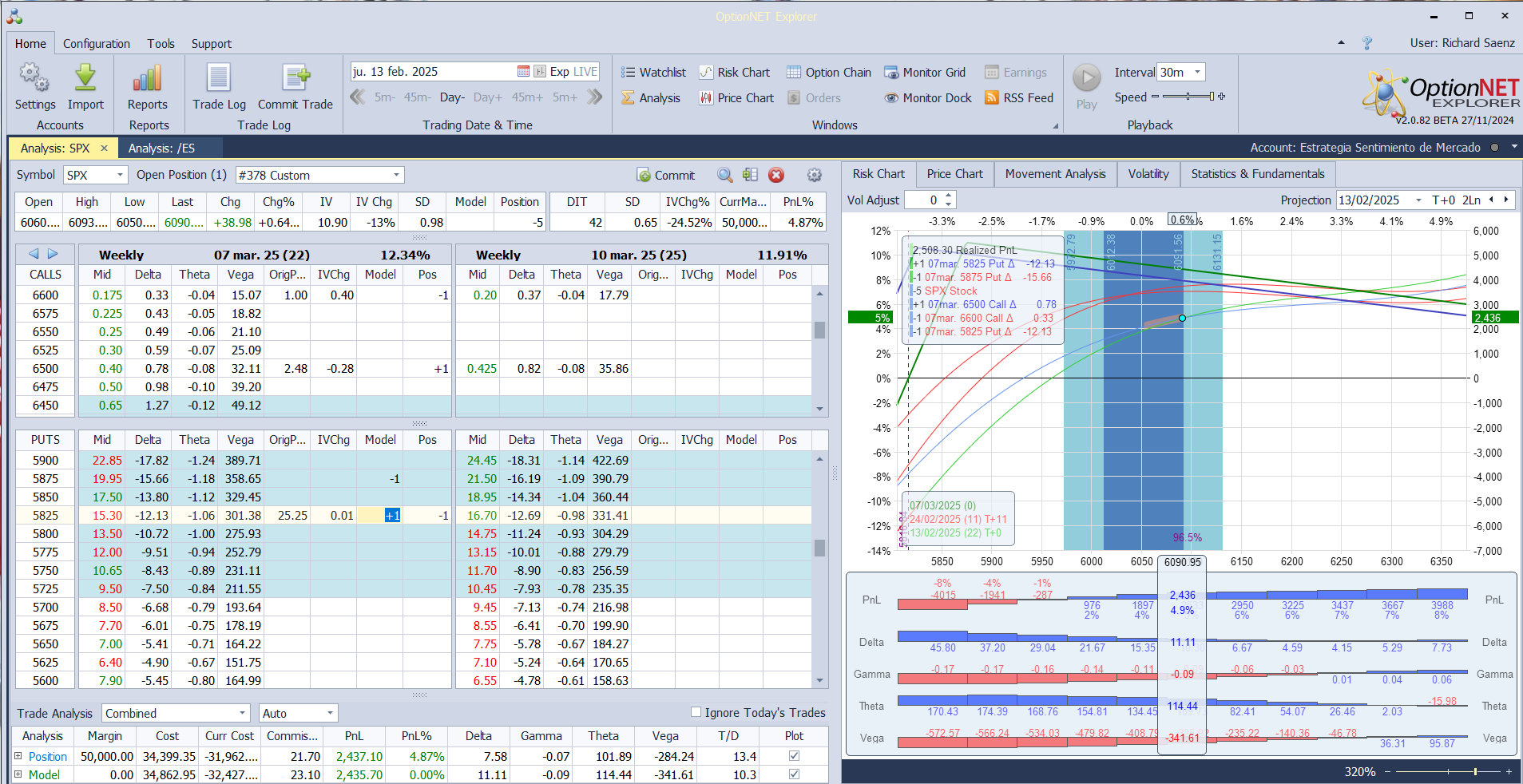The image size is (1523, 784).
Task: Open the Symbol SPX dropdown
Action: pyautogui.click(x=121, y=176)
